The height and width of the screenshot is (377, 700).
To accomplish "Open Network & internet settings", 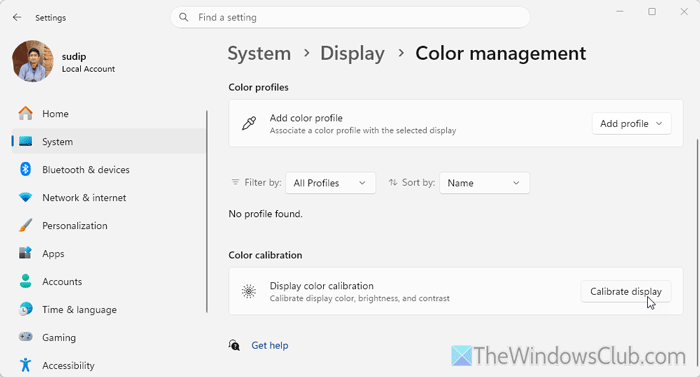I will point(108,197).
